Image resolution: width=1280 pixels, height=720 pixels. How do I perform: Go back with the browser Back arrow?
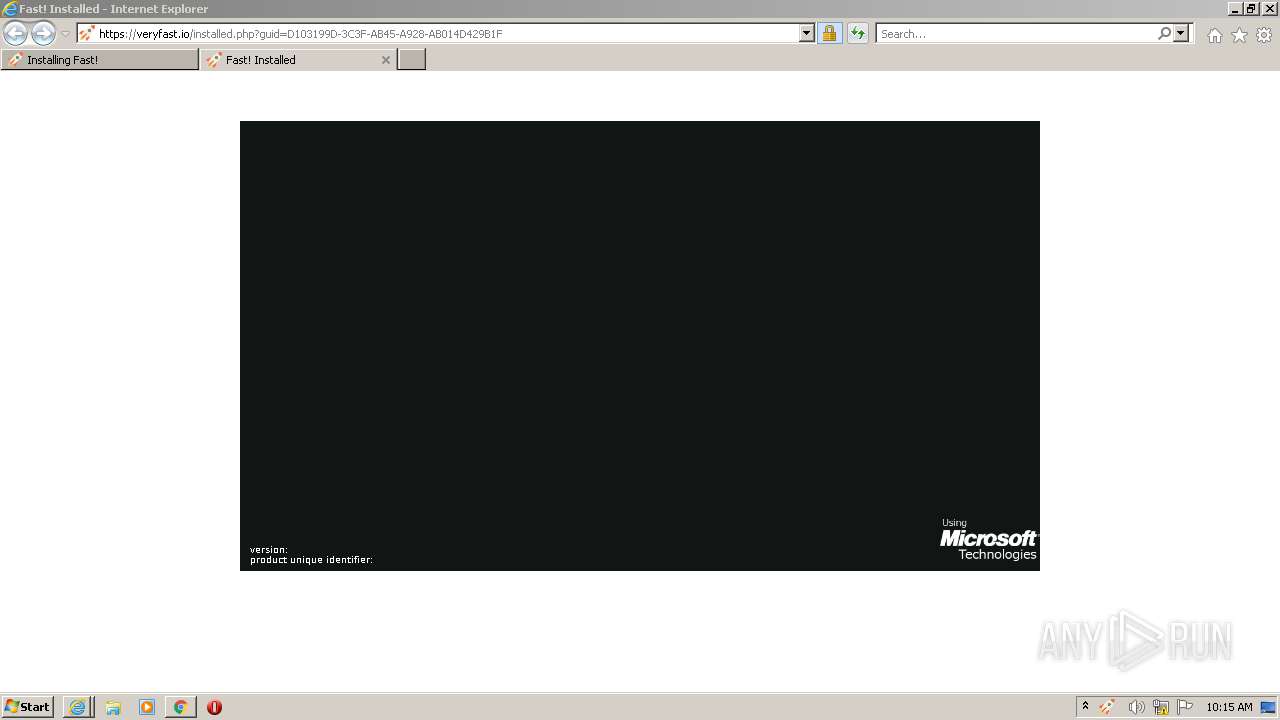pyautogui.click(x=15, y=33)
